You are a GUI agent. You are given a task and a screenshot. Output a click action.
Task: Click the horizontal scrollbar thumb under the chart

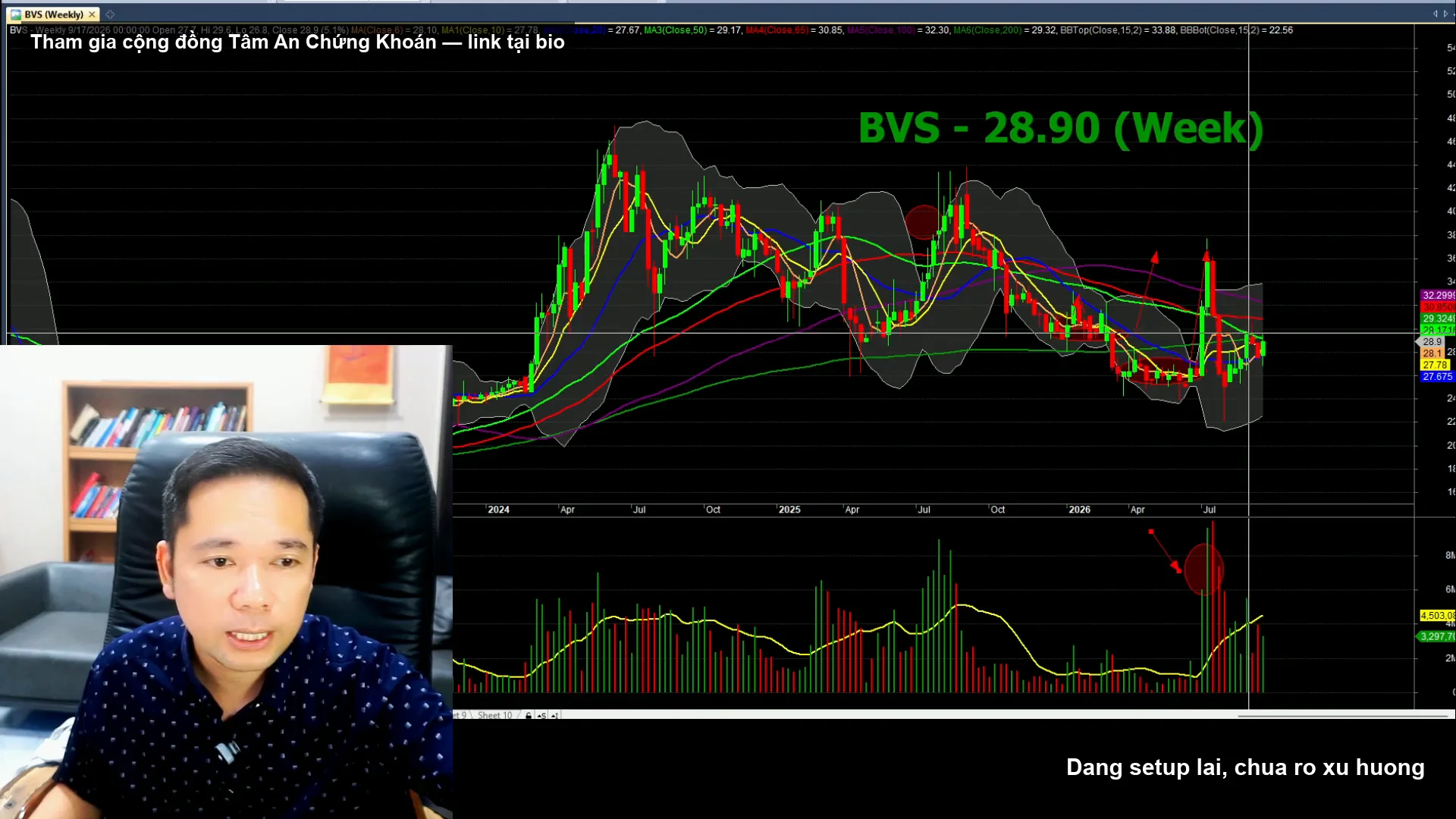click(1343, 715)
